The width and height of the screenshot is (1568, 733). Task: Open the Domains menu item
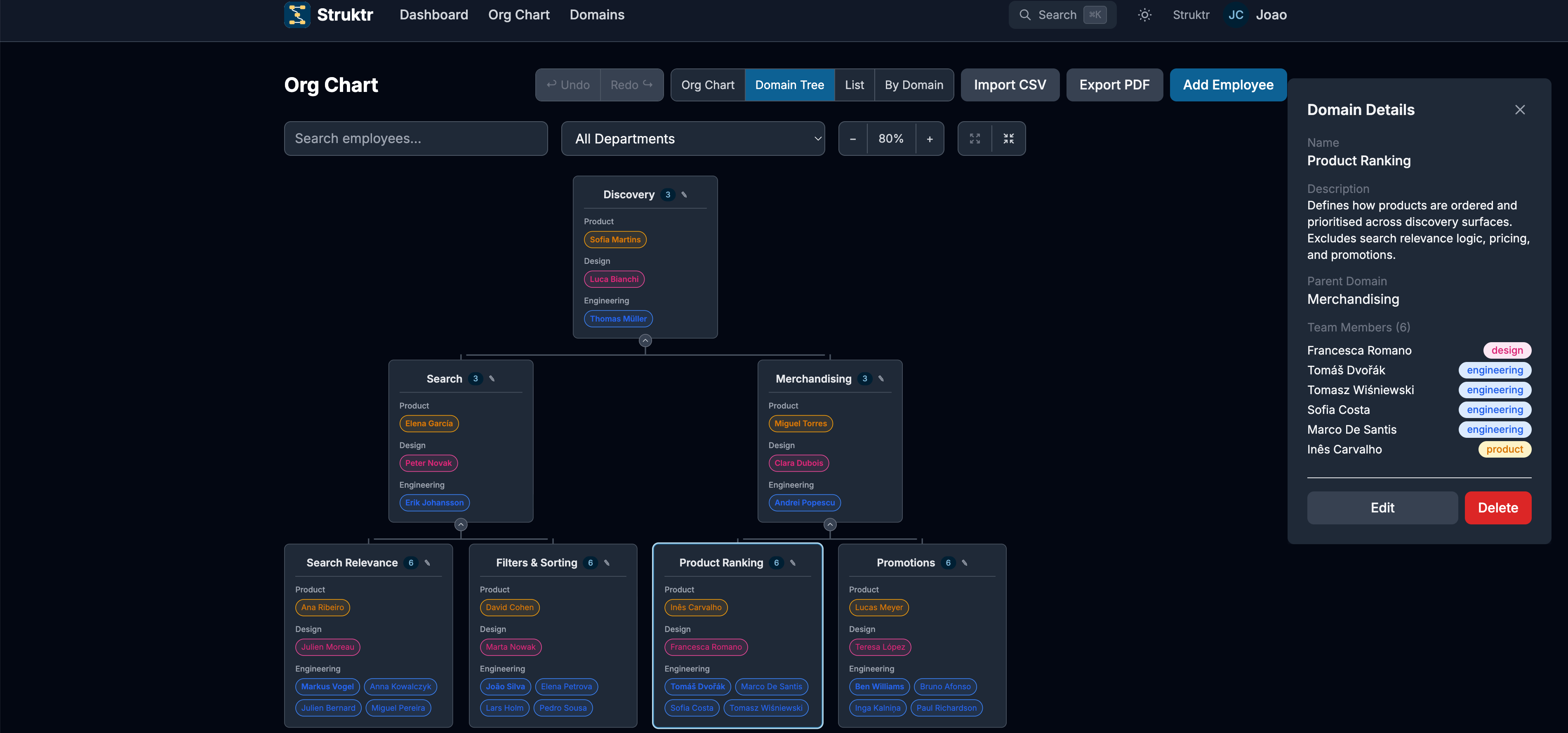[597, 14]
